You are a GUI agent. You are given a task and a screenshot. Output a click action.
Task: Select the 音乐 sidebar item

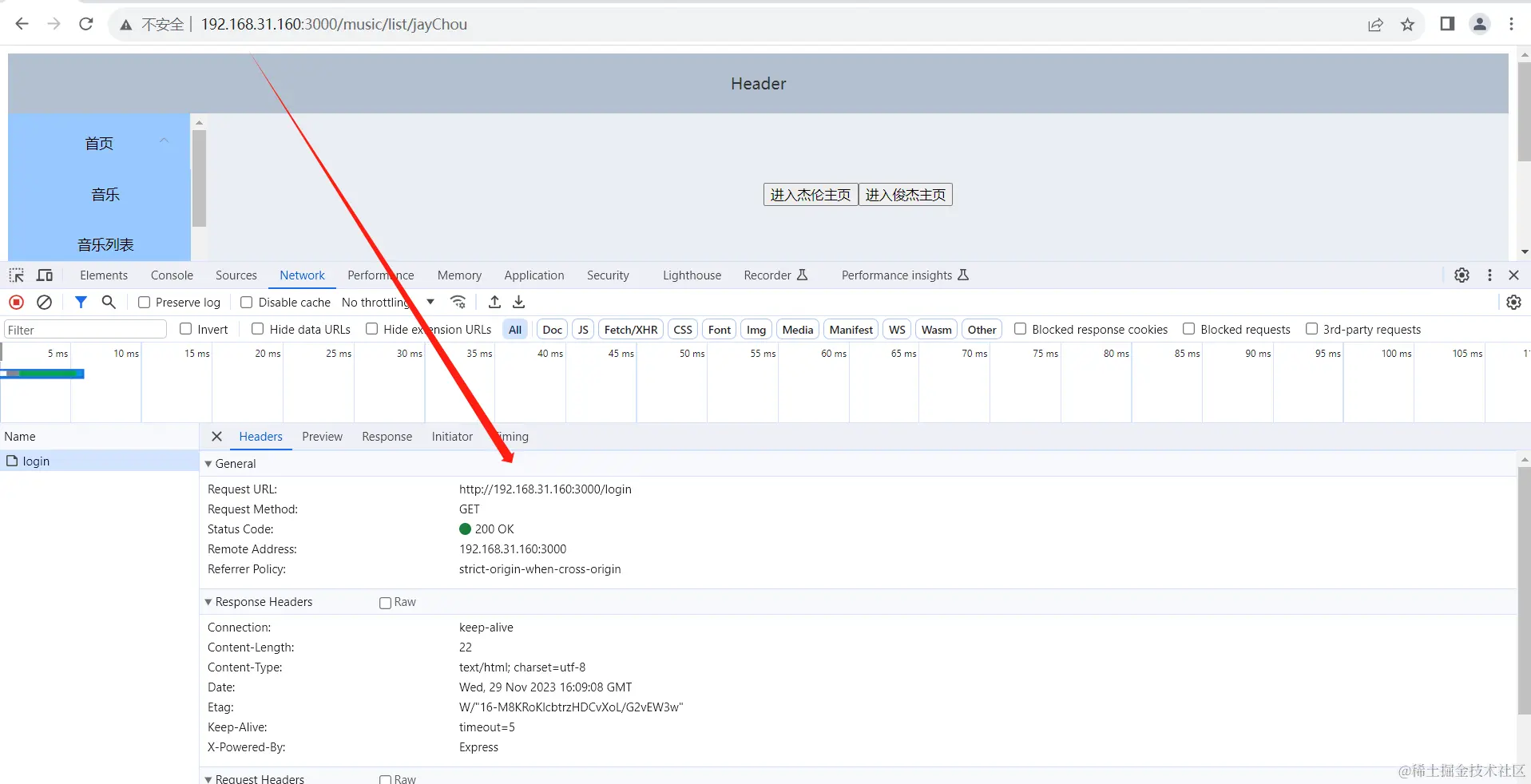[105, 195]
